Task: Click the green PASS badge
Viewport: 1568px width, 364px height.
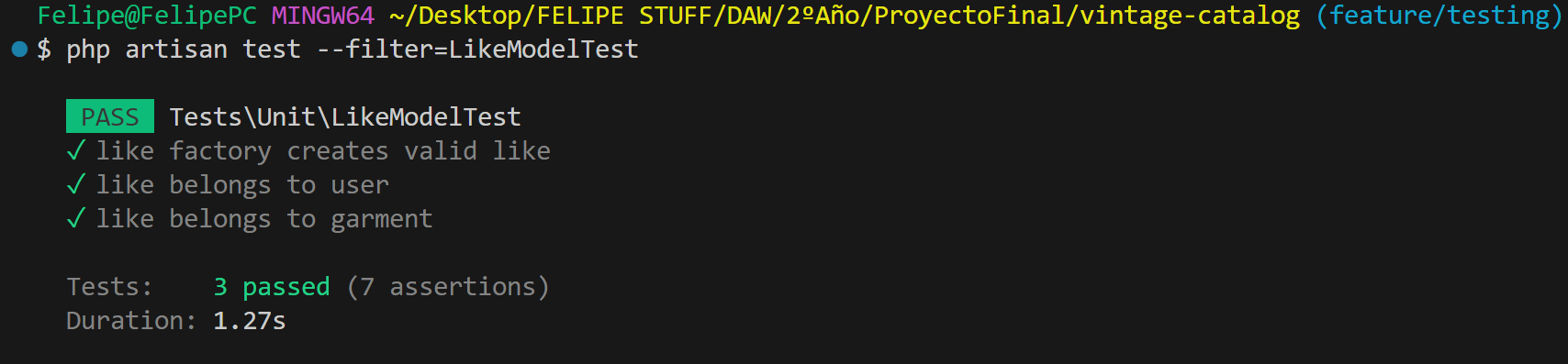Action: [110, 116]
